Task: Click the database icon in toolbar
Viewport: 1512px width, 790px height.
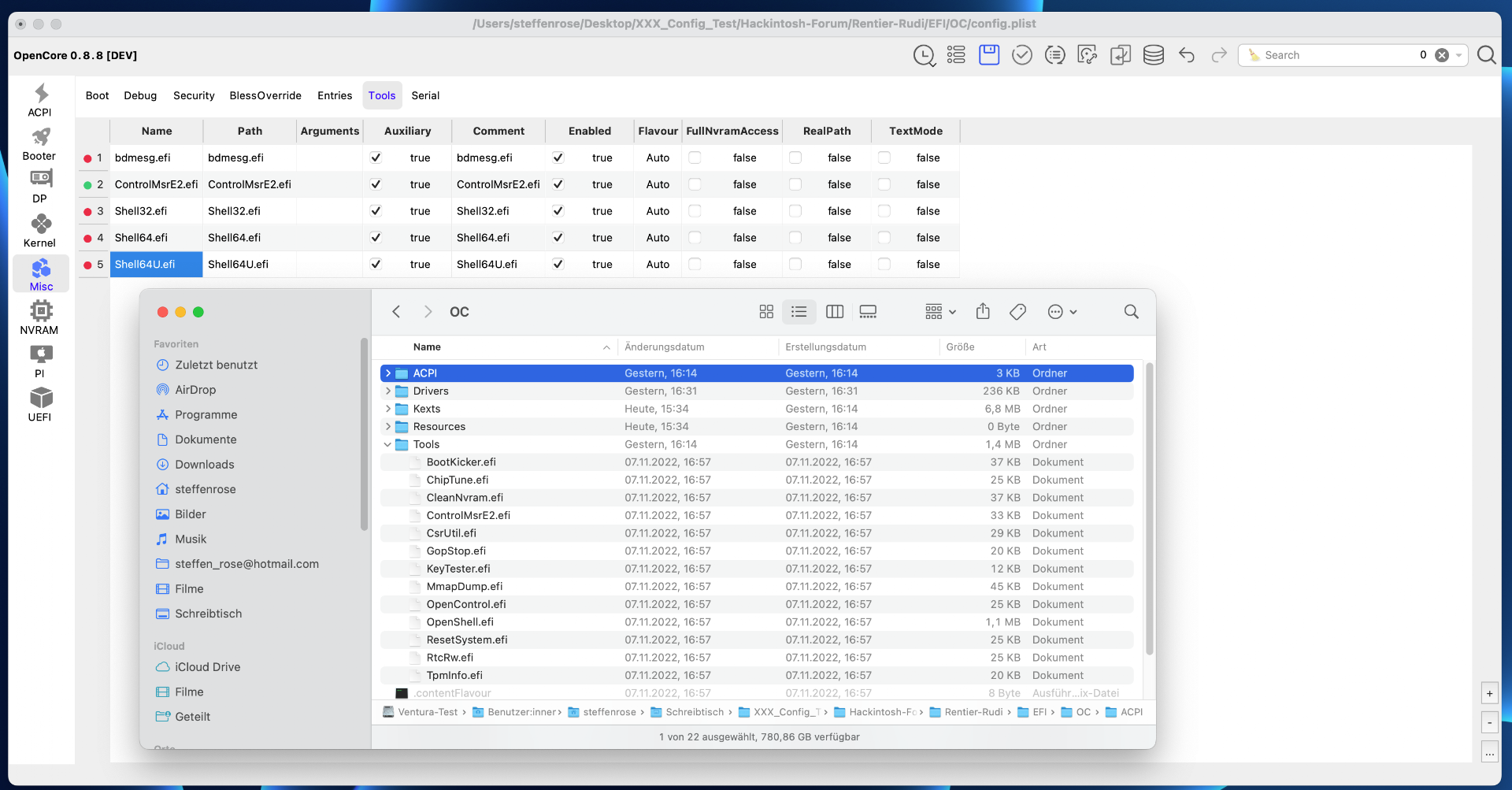Action: point(1153,55)
